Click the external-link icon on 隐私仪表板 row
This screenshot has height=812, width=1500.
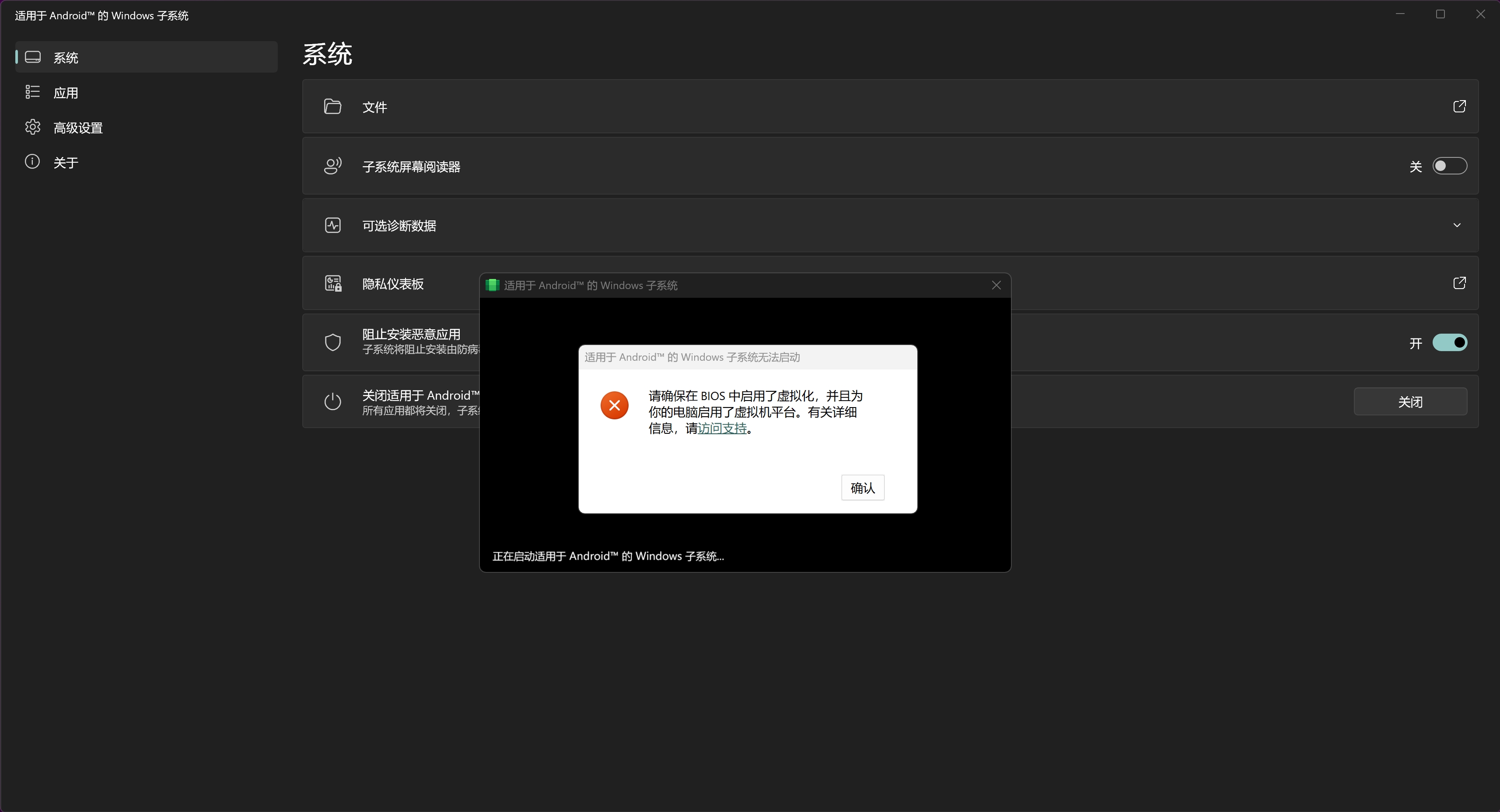tap(1459, 283)
